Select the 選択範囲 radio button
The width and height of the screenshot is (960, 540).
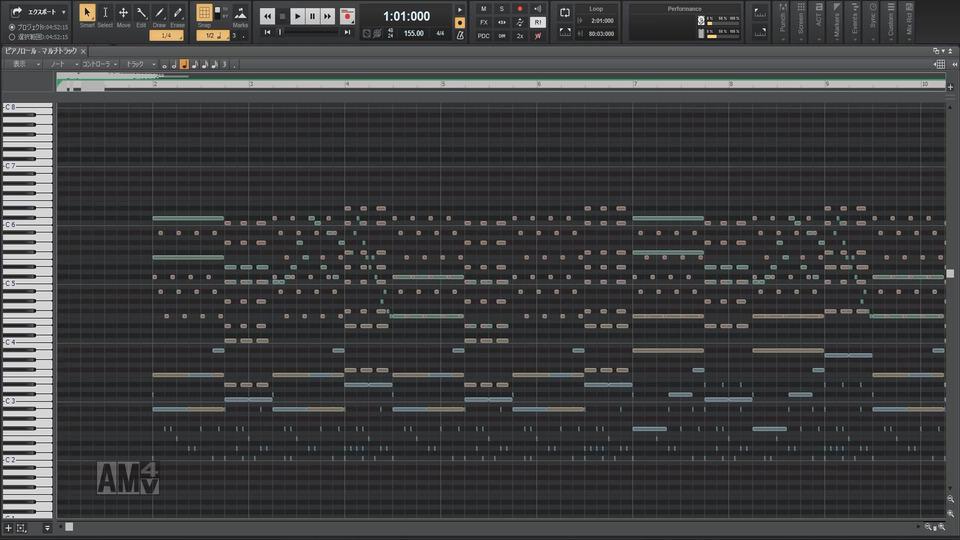[x=12, y=36]
